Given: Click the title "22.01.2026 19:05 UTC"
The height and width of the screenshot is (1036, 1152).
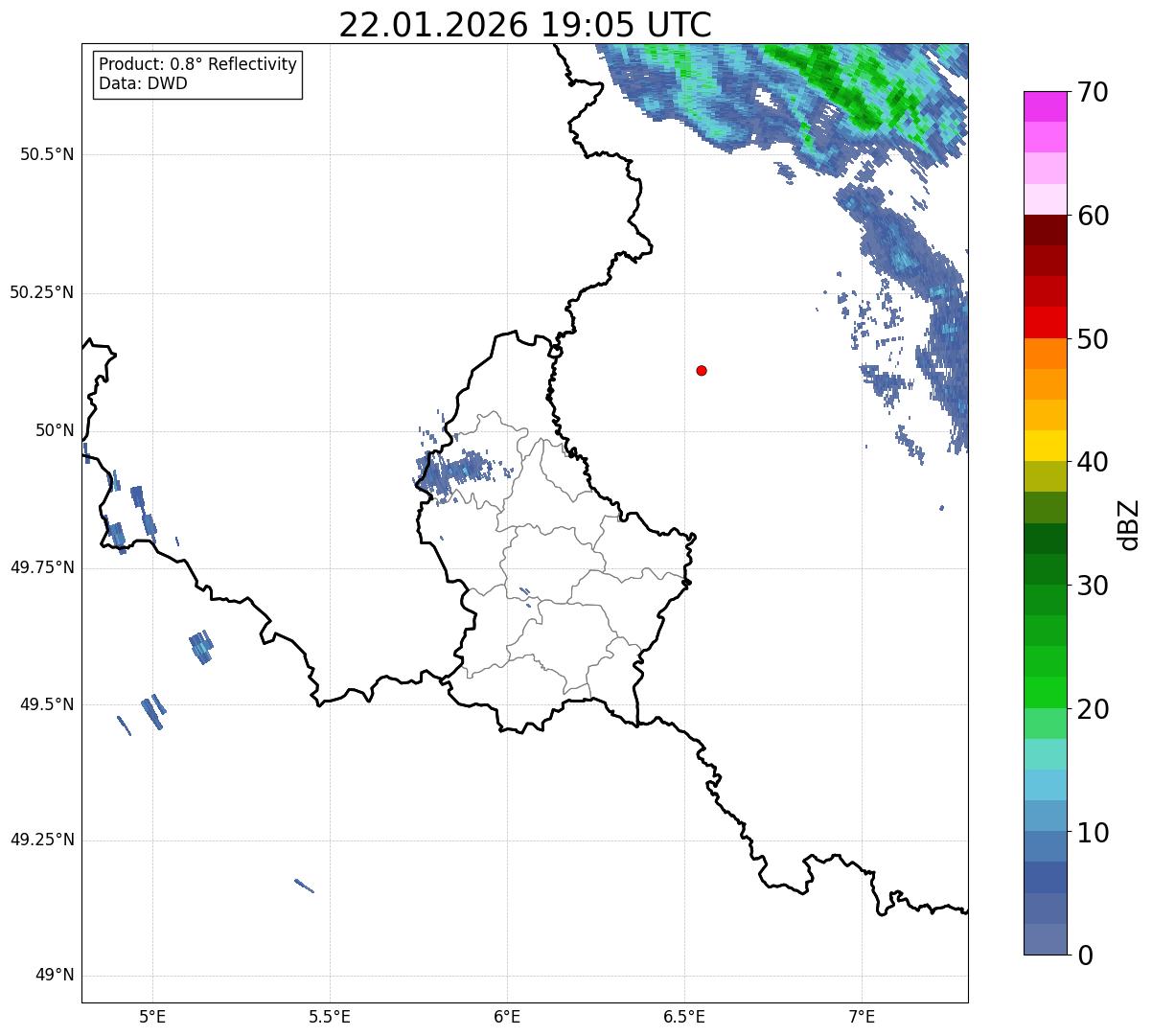Looking at the screenshot, I should [525, 25].
